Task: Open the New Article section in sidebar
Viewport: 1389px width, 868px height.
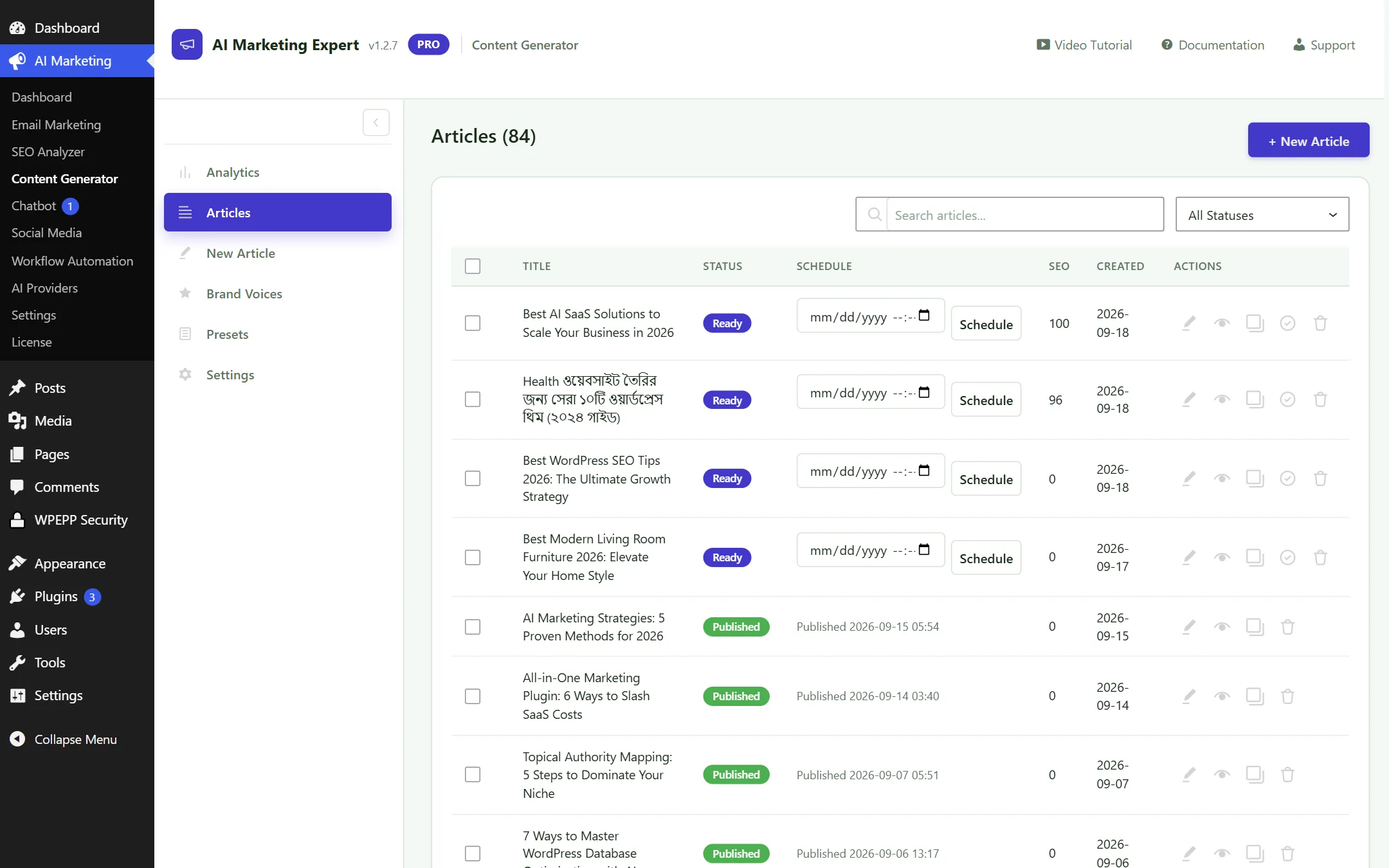Action: (278, 253)
